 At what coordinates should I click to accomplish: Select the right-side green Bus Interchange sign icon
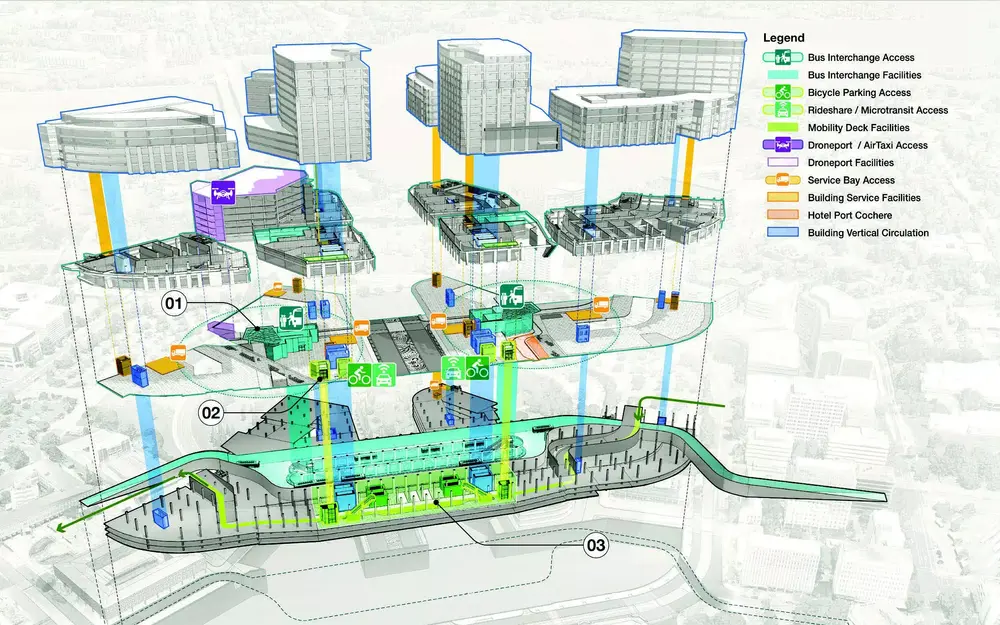513,296
